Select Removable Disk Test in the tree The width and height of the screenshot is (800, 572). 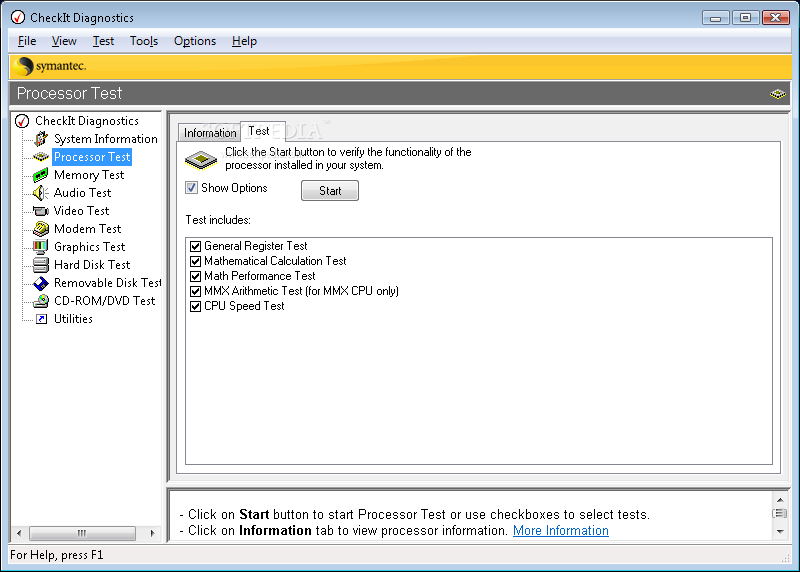tap(108, 283)
